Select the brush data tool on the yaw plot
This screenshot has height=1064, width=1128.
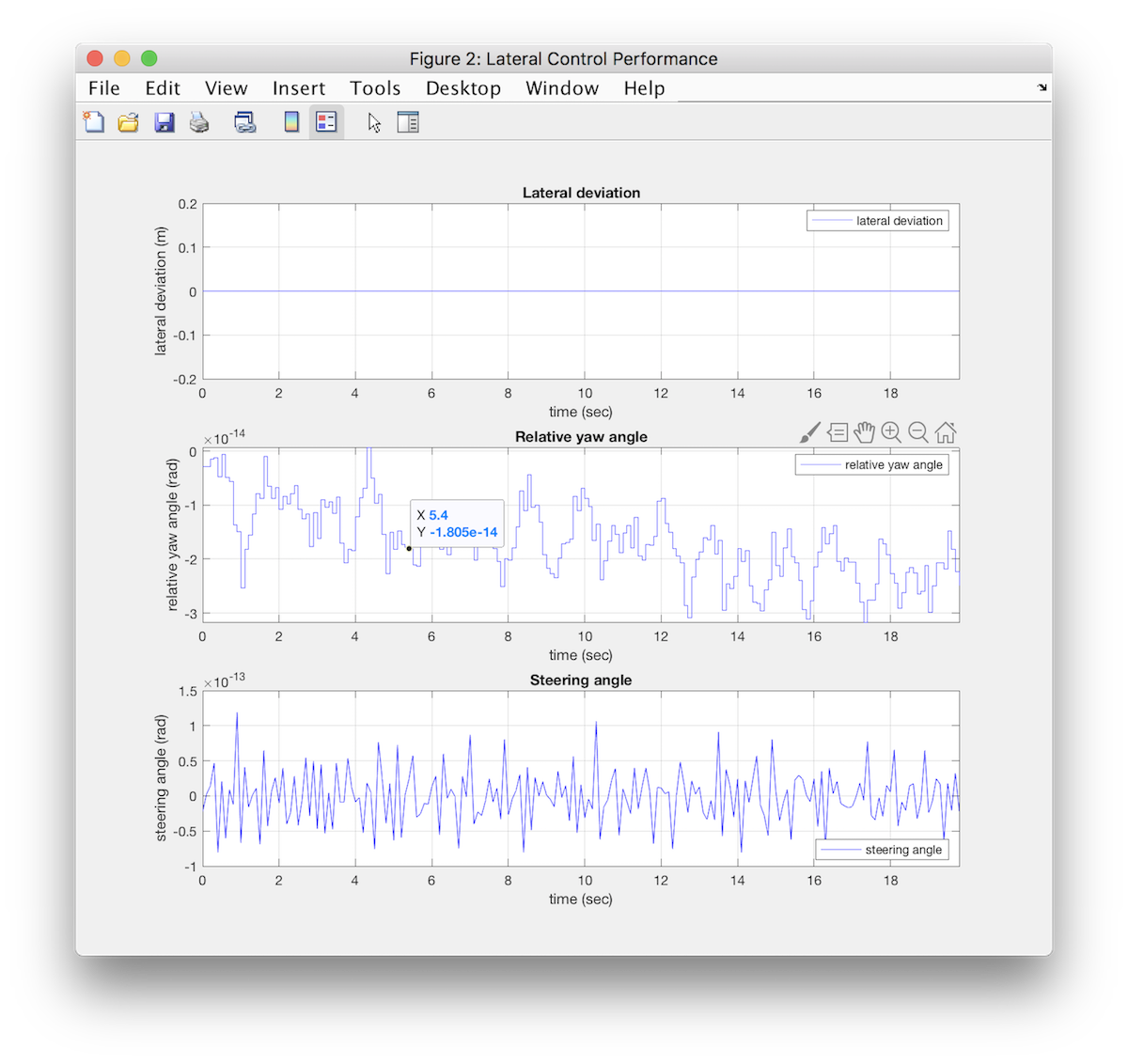click(x=809, y=432)
